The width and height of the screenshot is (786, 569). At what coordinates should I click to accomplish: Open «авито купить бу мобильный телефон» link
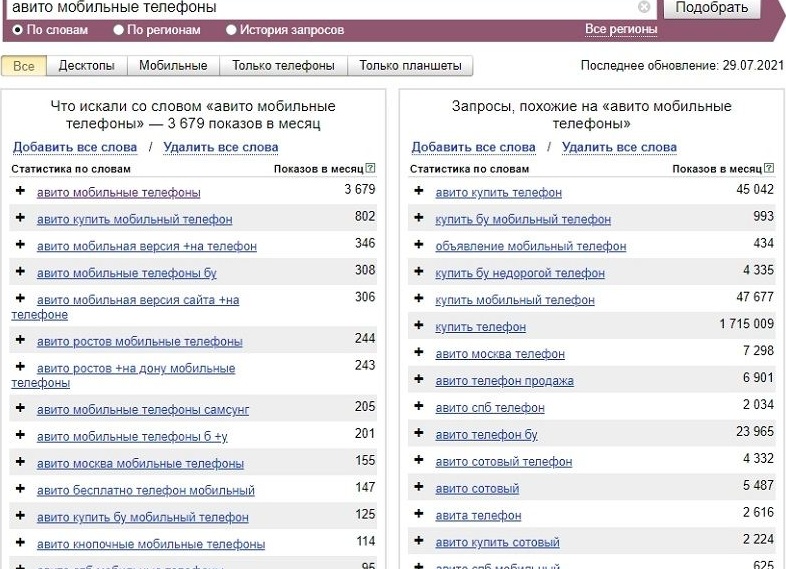pyautogui.click(x=143, y=517)
